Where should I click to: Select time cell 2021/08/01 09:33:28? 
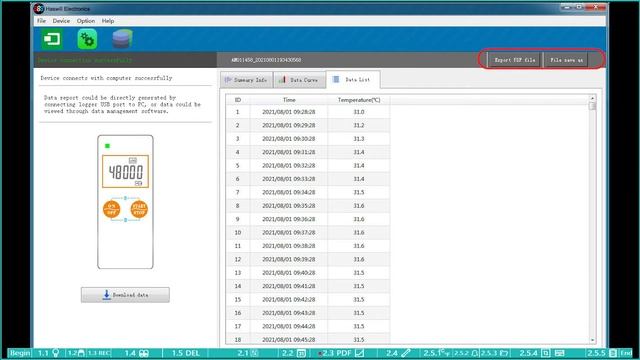point(289,179)
